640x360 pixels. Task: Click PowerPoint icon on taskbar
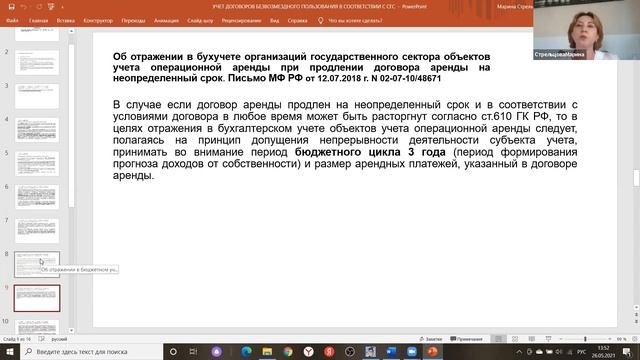click(x=433, y=351)
